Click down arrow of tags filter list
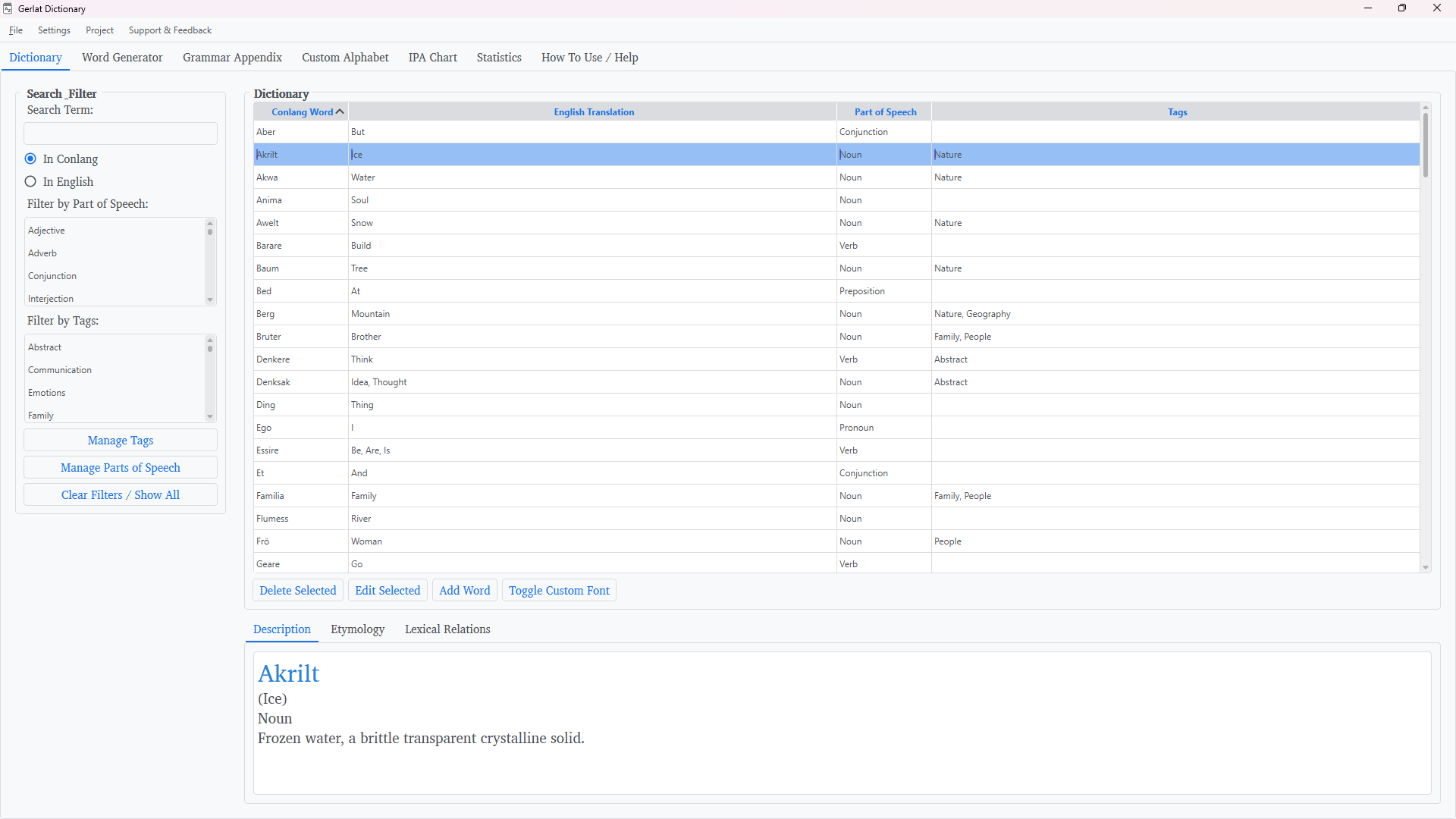Image resolution: width=1456 pixels, height=819 pixels. click(x=210, y=417)
